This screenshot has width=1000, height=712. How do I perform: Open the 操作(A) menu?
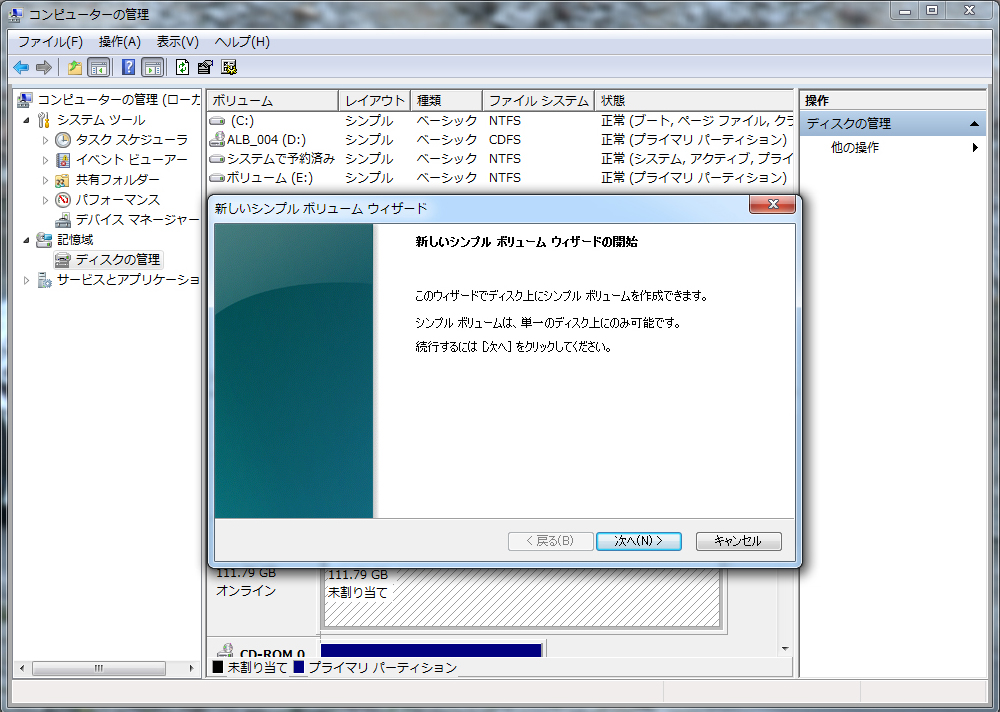(x=119, y=41)
